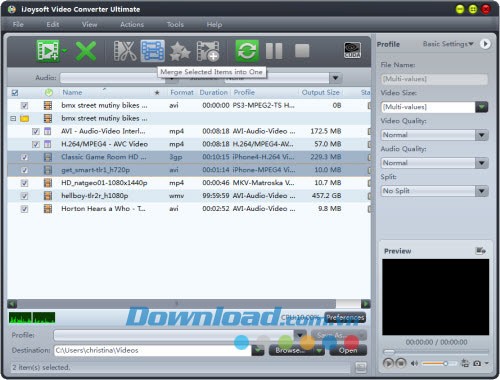Take a snapshot with the camera icon

pos(477,363)
